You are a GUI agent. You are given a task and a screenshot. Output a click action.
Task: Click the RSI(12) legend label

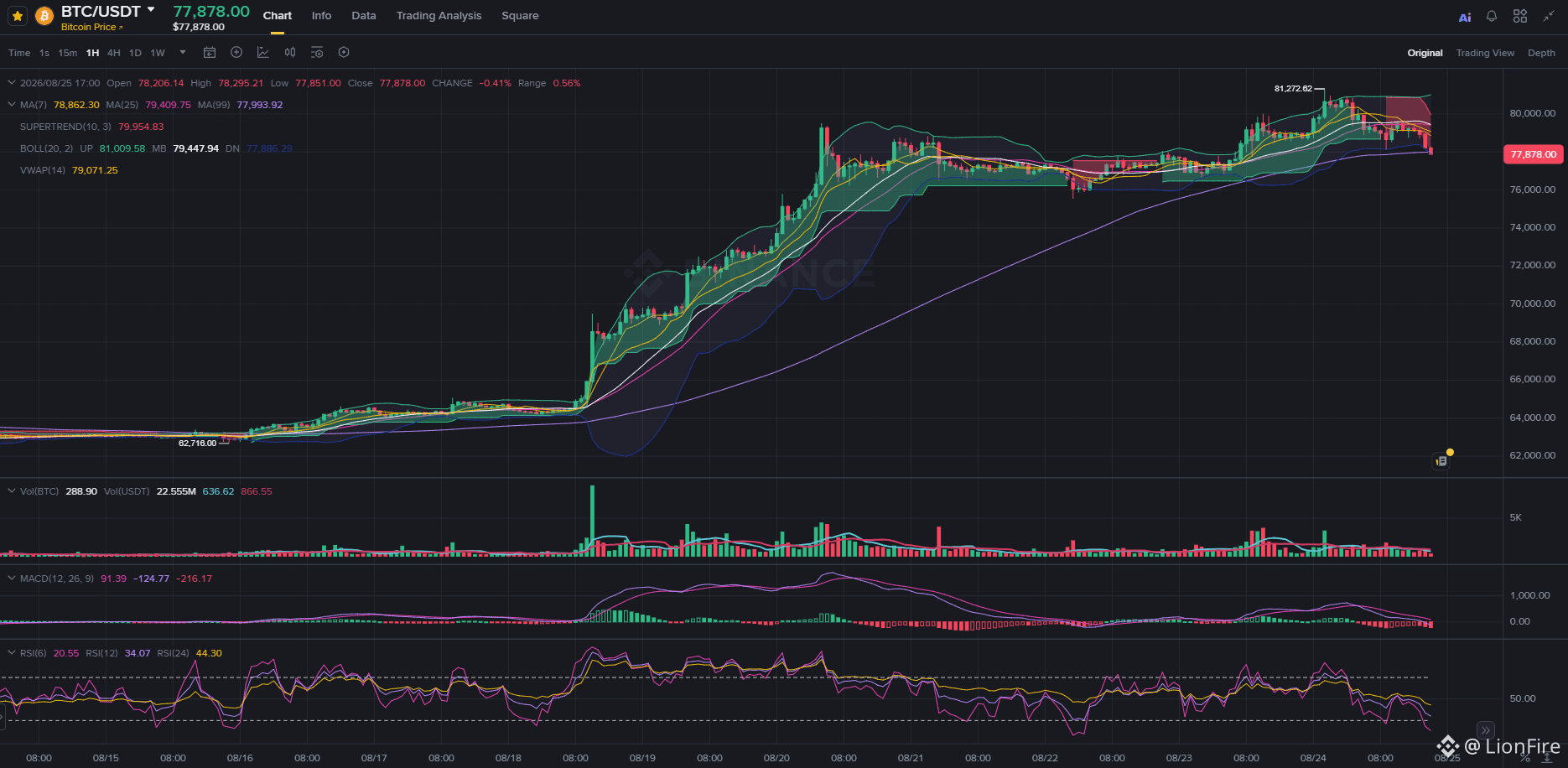point(101,653)
